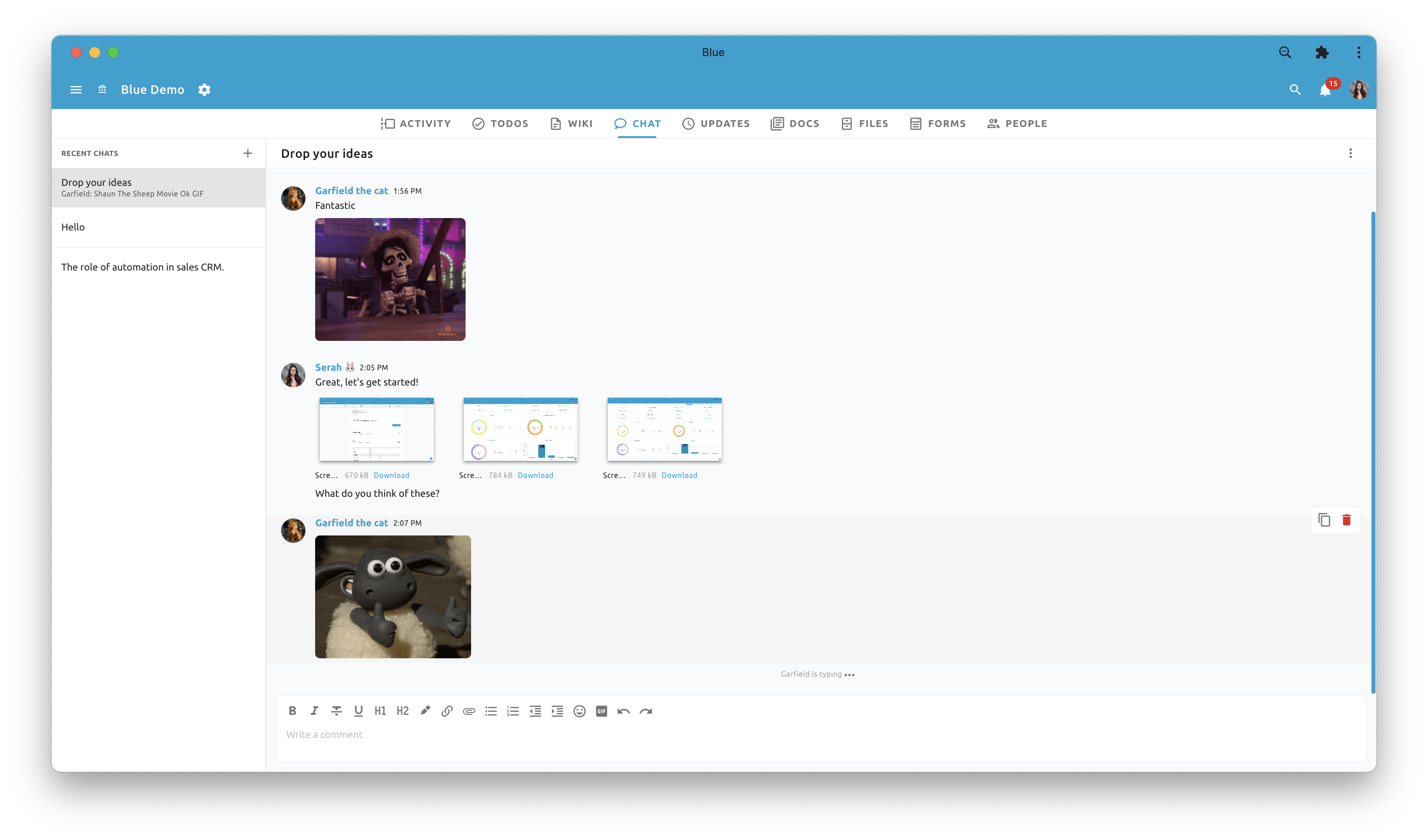Increase indent in comment editor
This screenshot has width=1428, height=840.
pos(557,711)
